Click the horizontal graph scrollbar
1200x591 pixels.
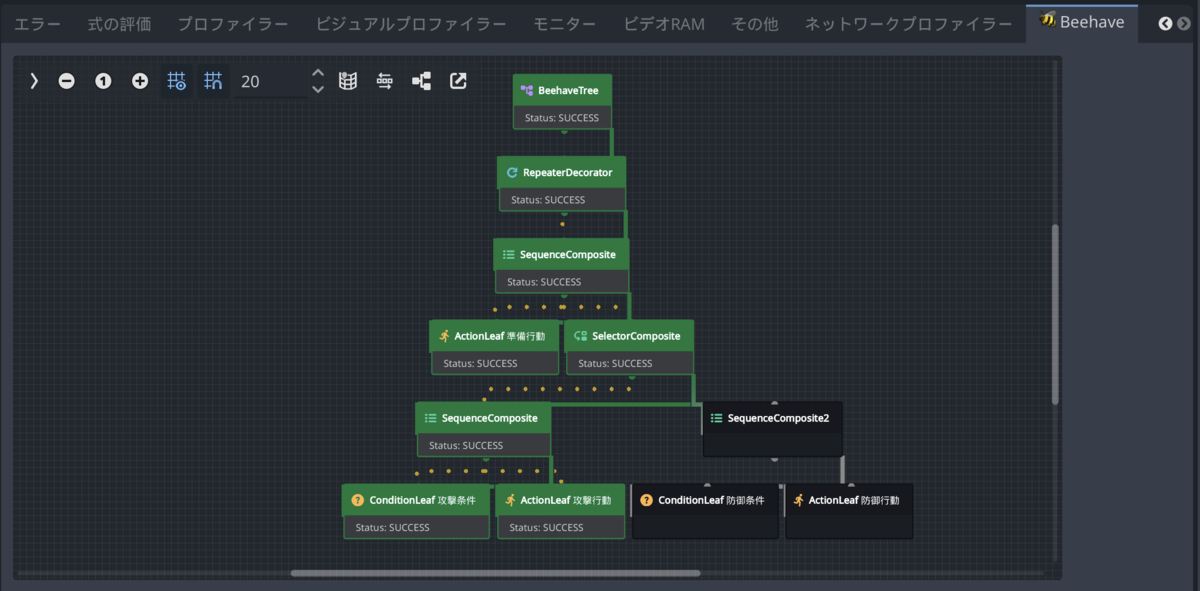[x=495, y=573]
